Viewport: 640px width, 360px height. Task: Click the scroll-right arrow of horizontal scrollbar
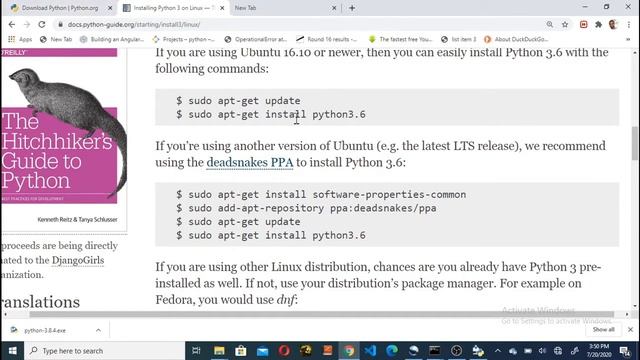[627, 314]
